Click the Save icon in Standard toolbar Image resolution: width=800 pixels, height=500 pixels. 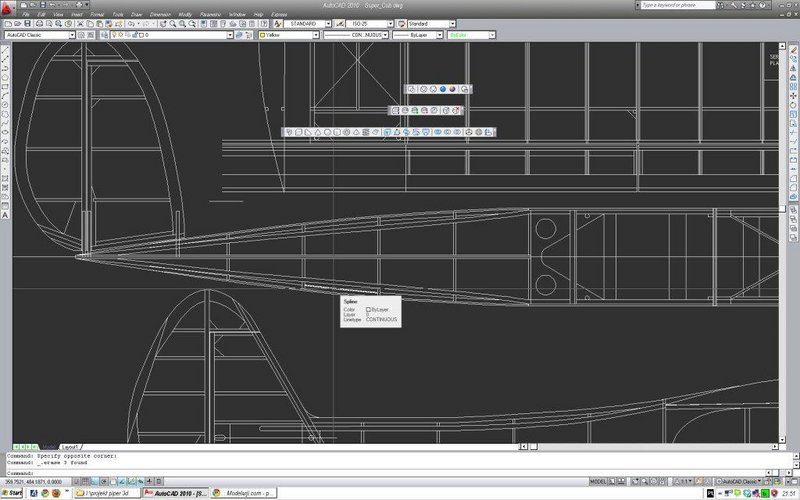coord(28,24)
